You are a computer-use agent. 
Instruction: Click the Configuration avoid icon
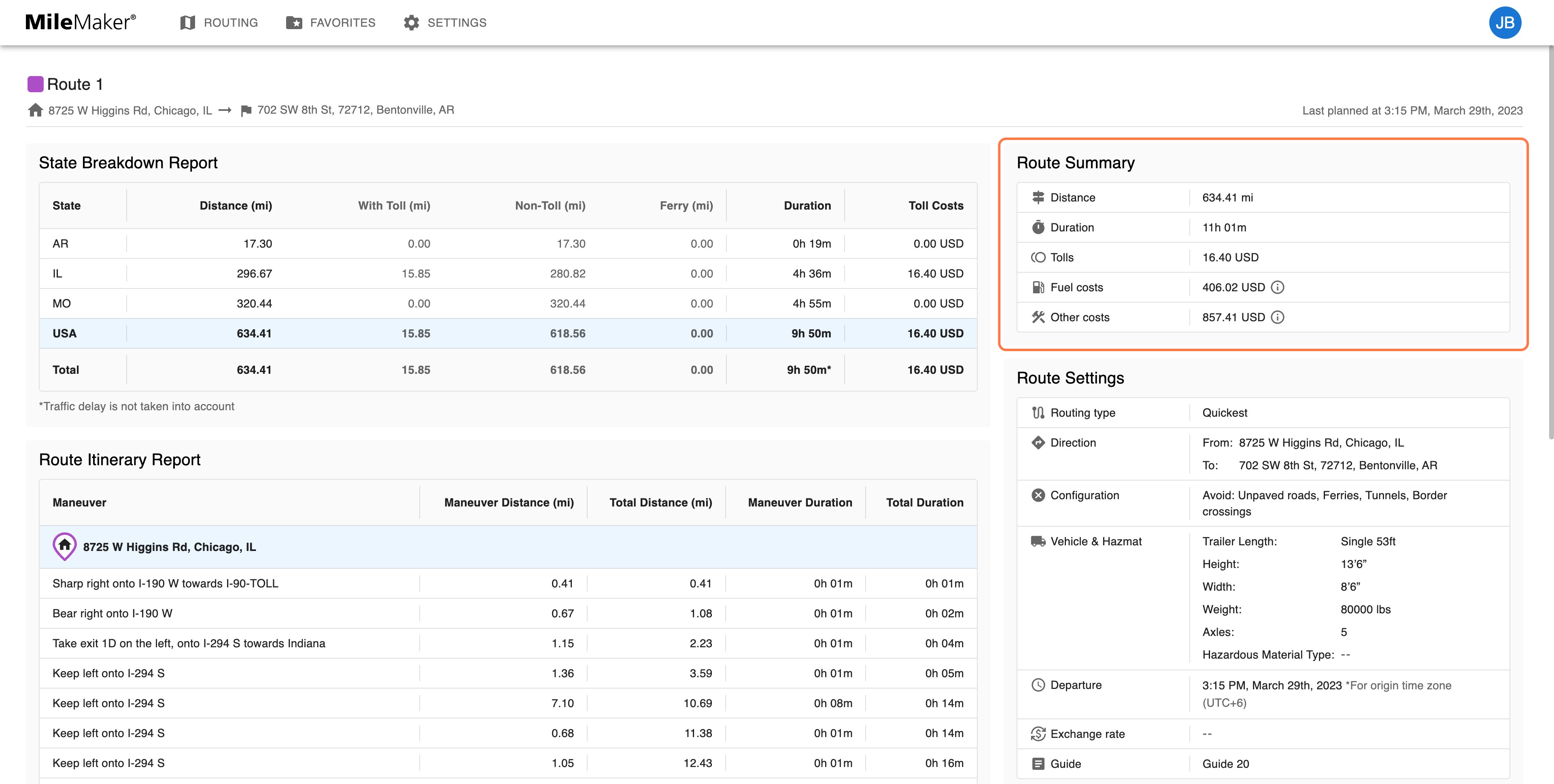[x=1038, y=495]
